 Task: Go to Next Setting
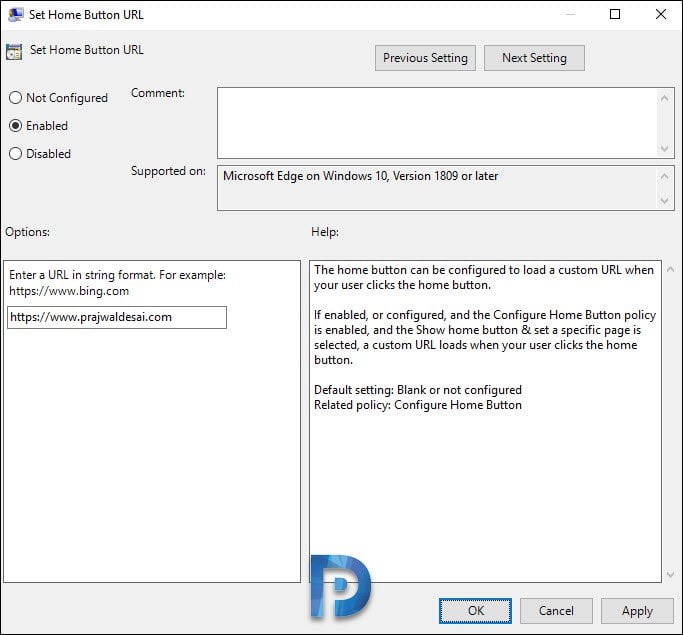tap(534, 58)
